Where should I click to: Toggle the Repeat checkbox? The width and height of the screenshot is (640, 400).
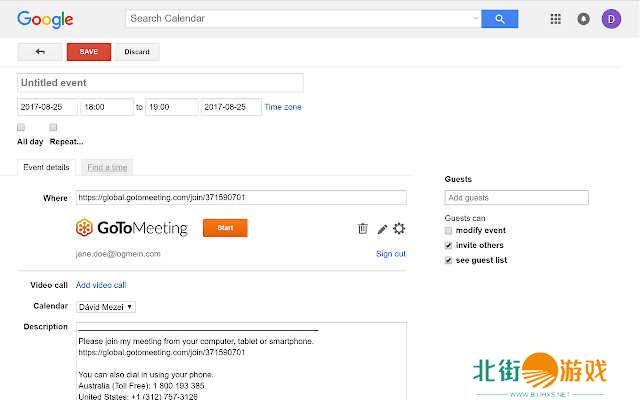point(53,128)
